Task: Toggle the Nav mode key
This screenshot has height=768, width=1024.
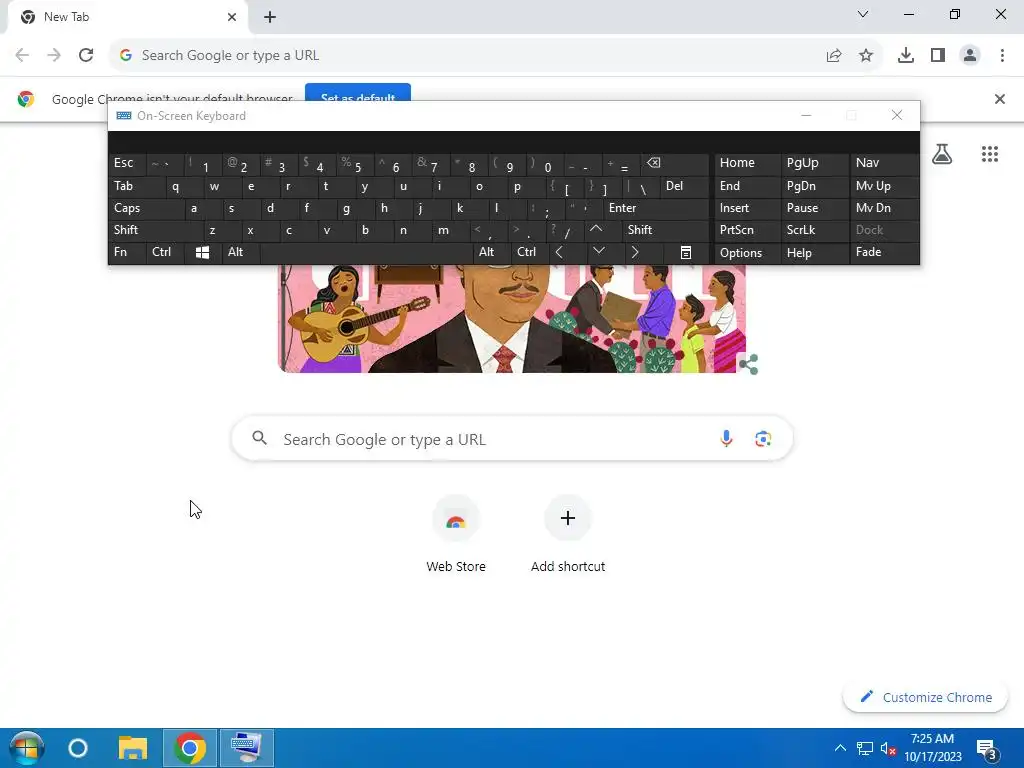Action: [x=884, y=163]
